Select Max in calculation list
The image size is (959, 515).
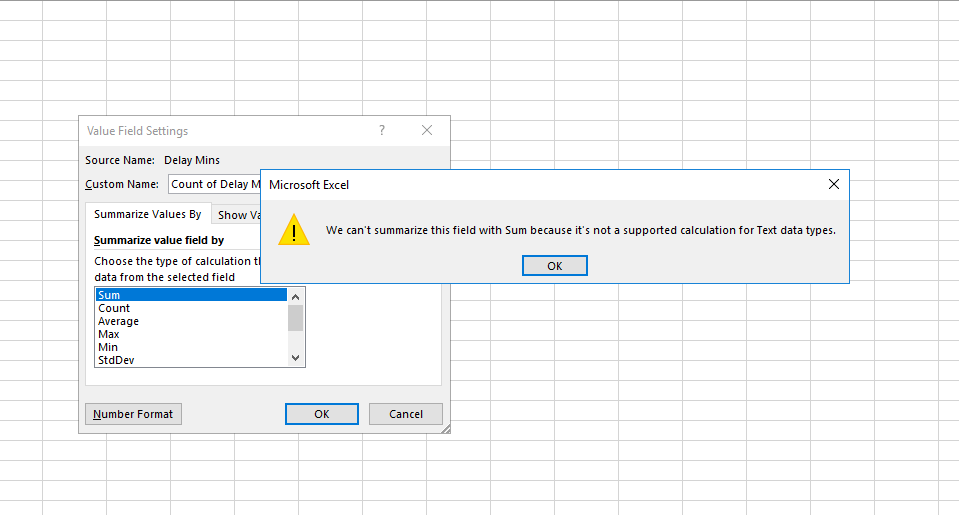191,334
